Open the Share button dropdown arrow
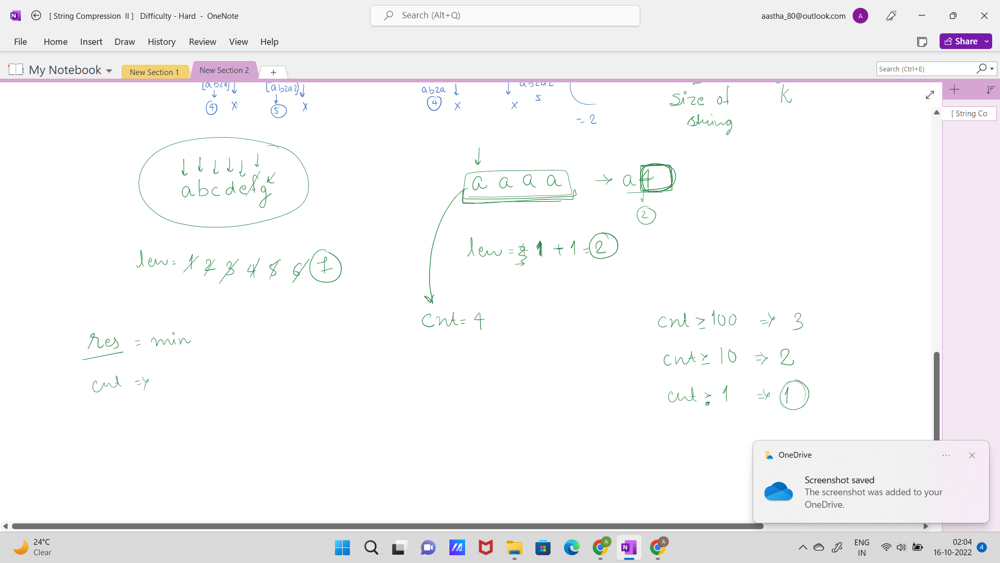 click(987, 42)
